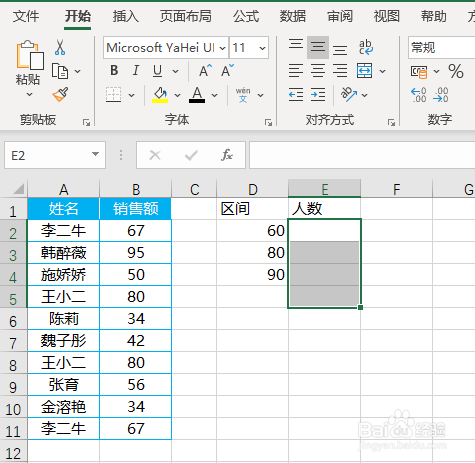Expand copy options arrow
The height and width of the screenshot is (463, 475).
77,71
